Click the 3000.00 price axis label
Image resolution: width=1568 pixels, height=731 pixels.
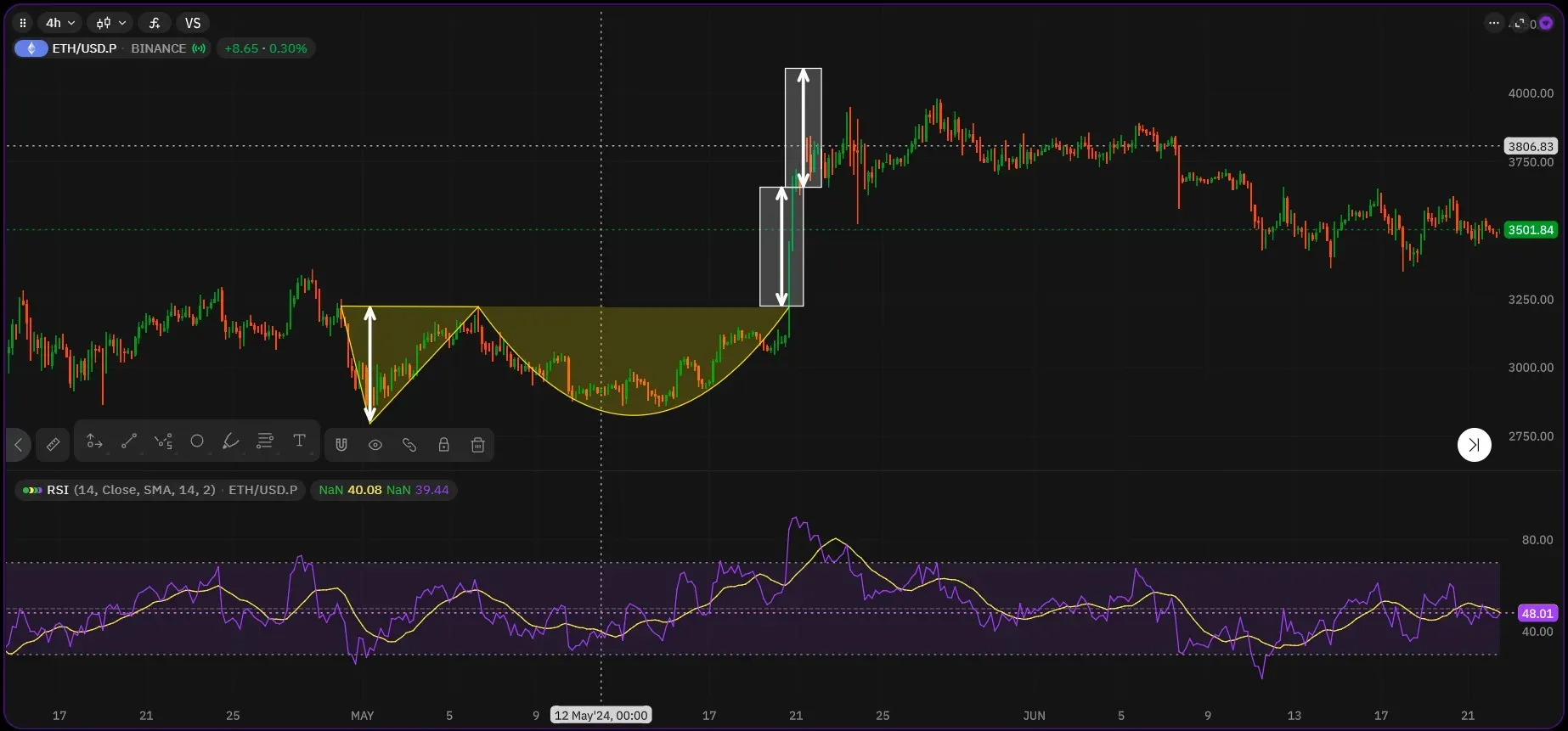pos(1531,368)
